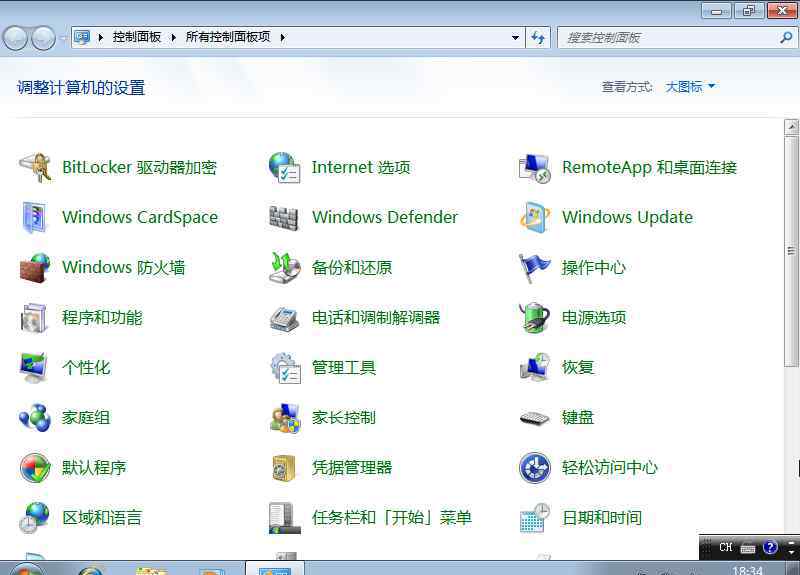Open the Internet 选项 globe icon
Viewport: 800px width, 575px height.
tap(284, 167)
